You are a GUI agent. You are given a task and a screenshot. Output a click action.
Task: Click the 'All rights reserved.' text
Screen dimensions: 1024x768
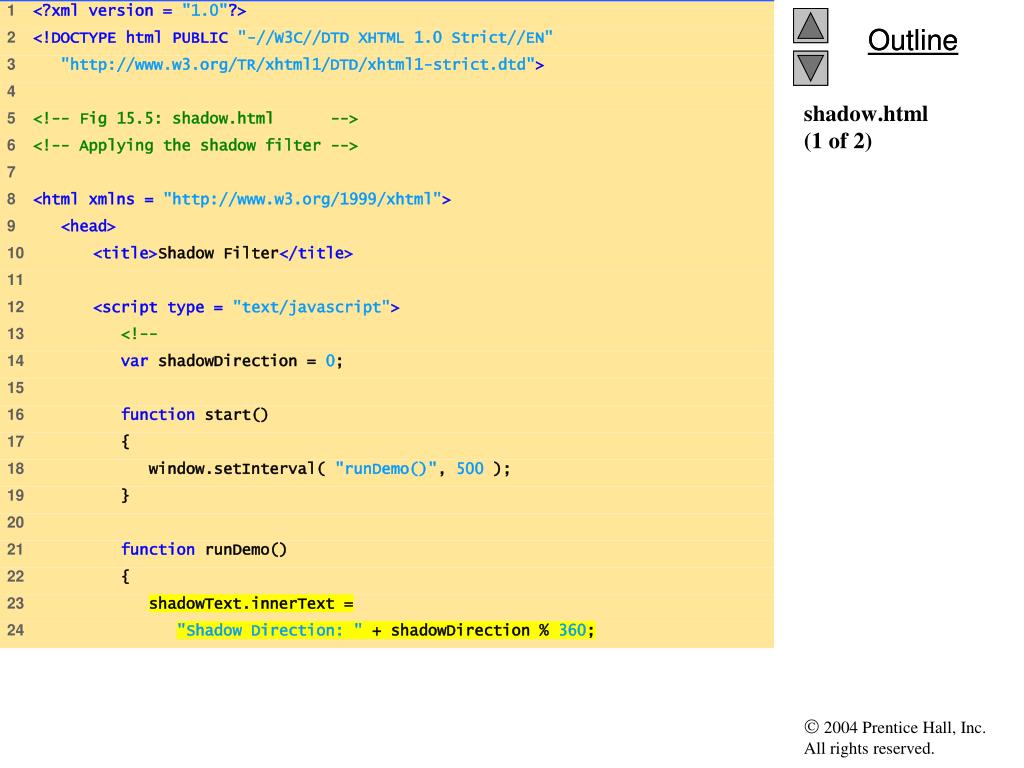click(x=869, y=748)
